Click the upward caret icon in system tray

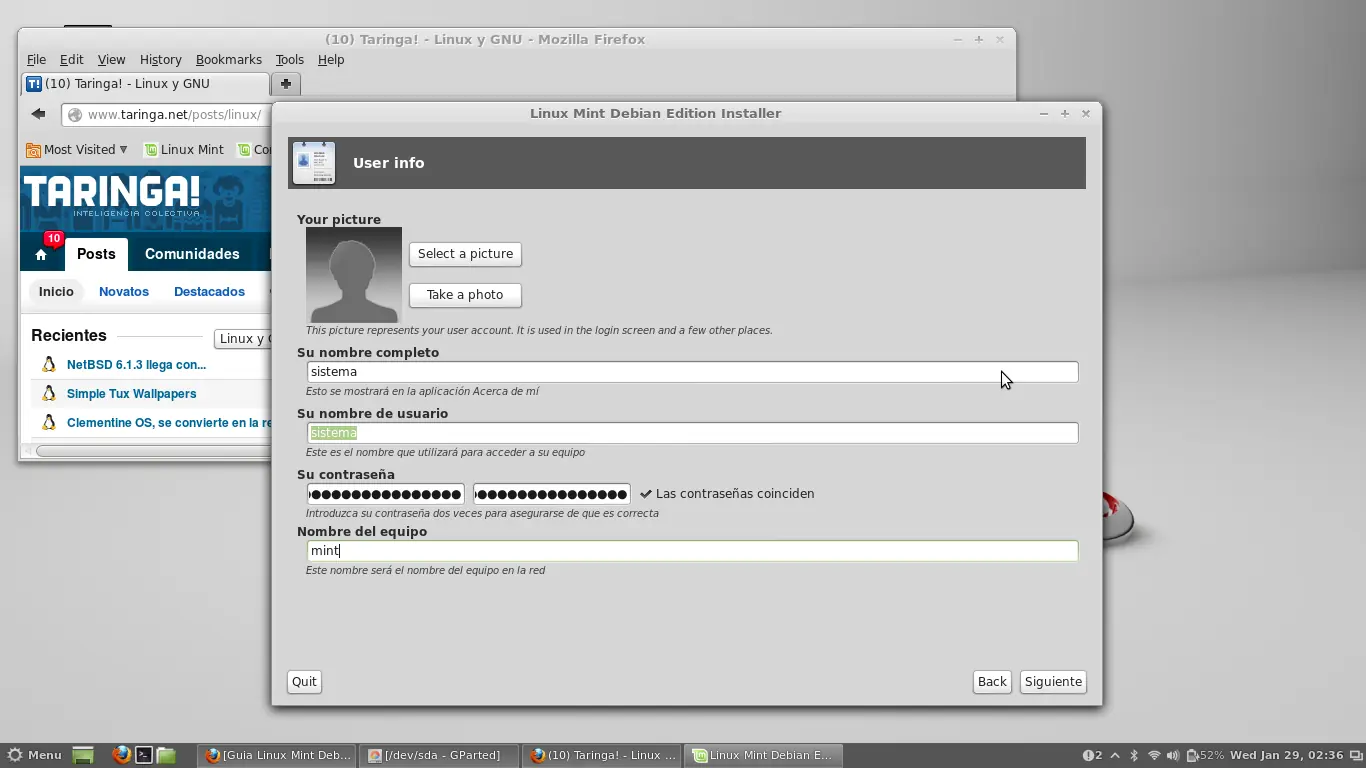1115,755
